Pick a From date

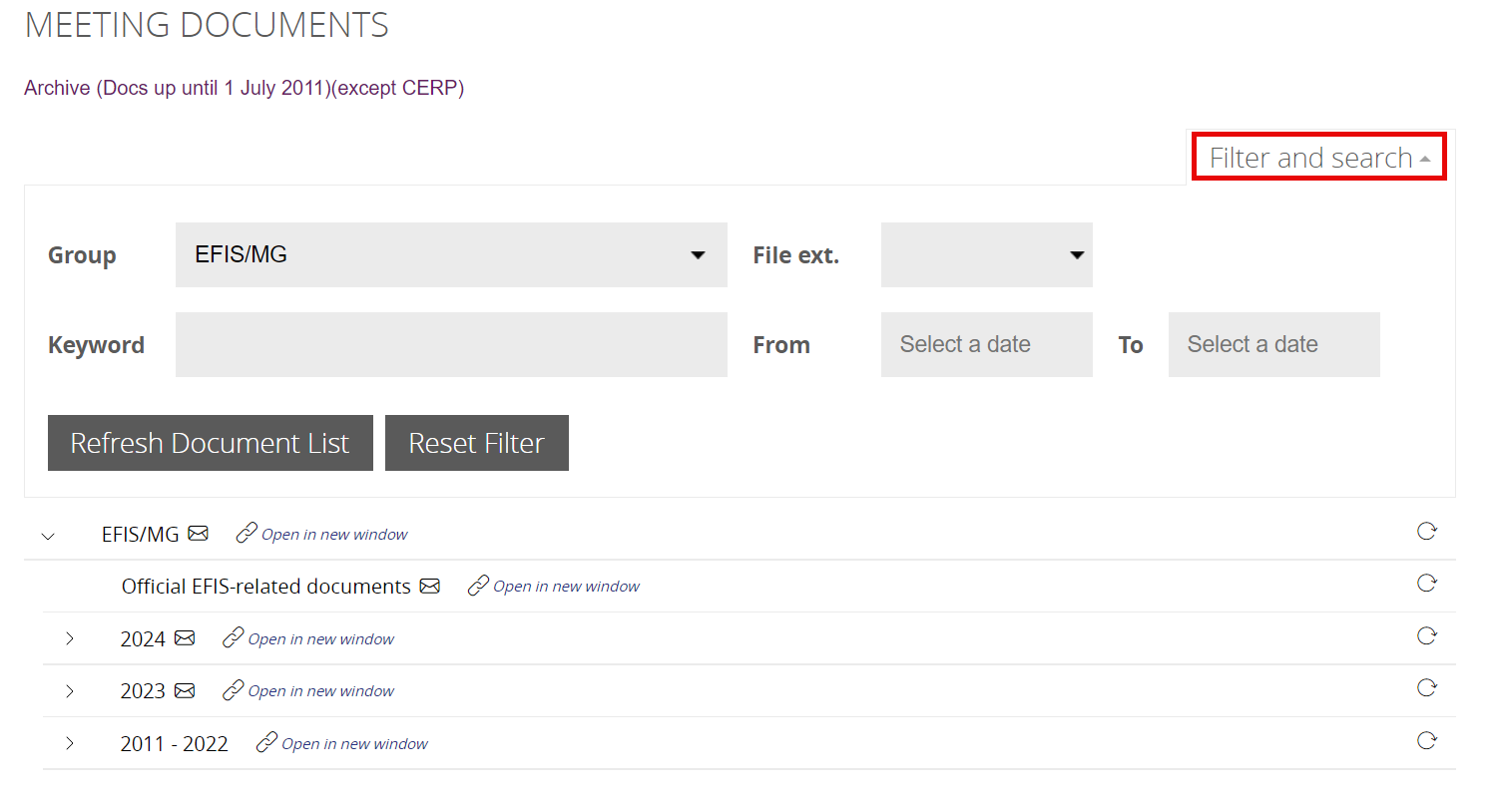click(x=987, y=344)
